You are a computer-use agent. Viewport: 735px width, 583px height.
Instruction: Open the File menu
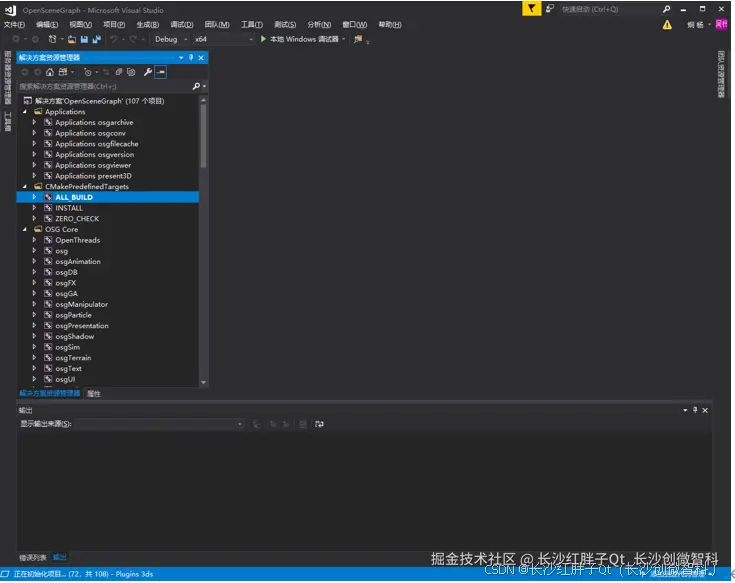tap(14, 25)
